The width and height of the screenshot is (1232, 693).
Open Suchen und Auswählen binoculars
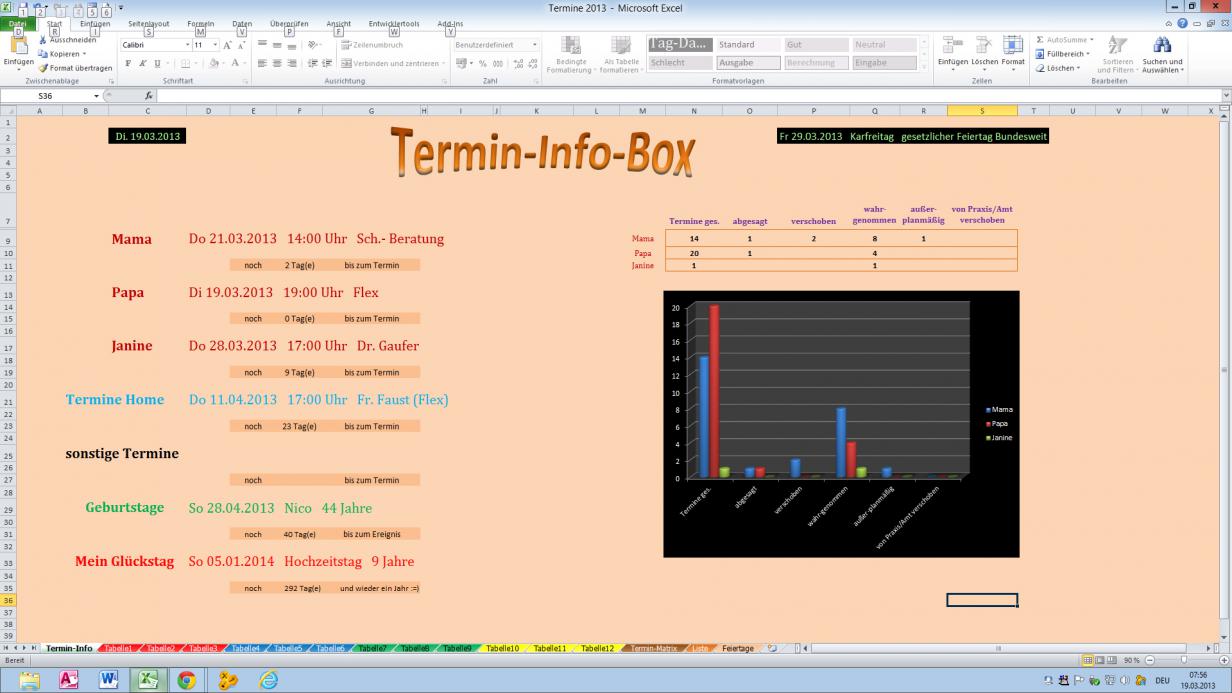(1162, 46)
